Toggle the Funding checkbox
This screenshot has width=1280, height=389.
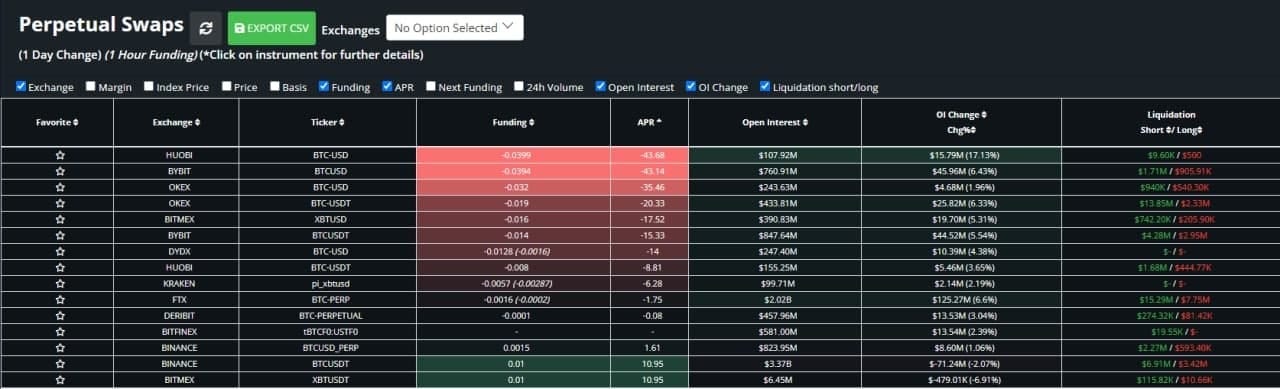pos(324,87)
